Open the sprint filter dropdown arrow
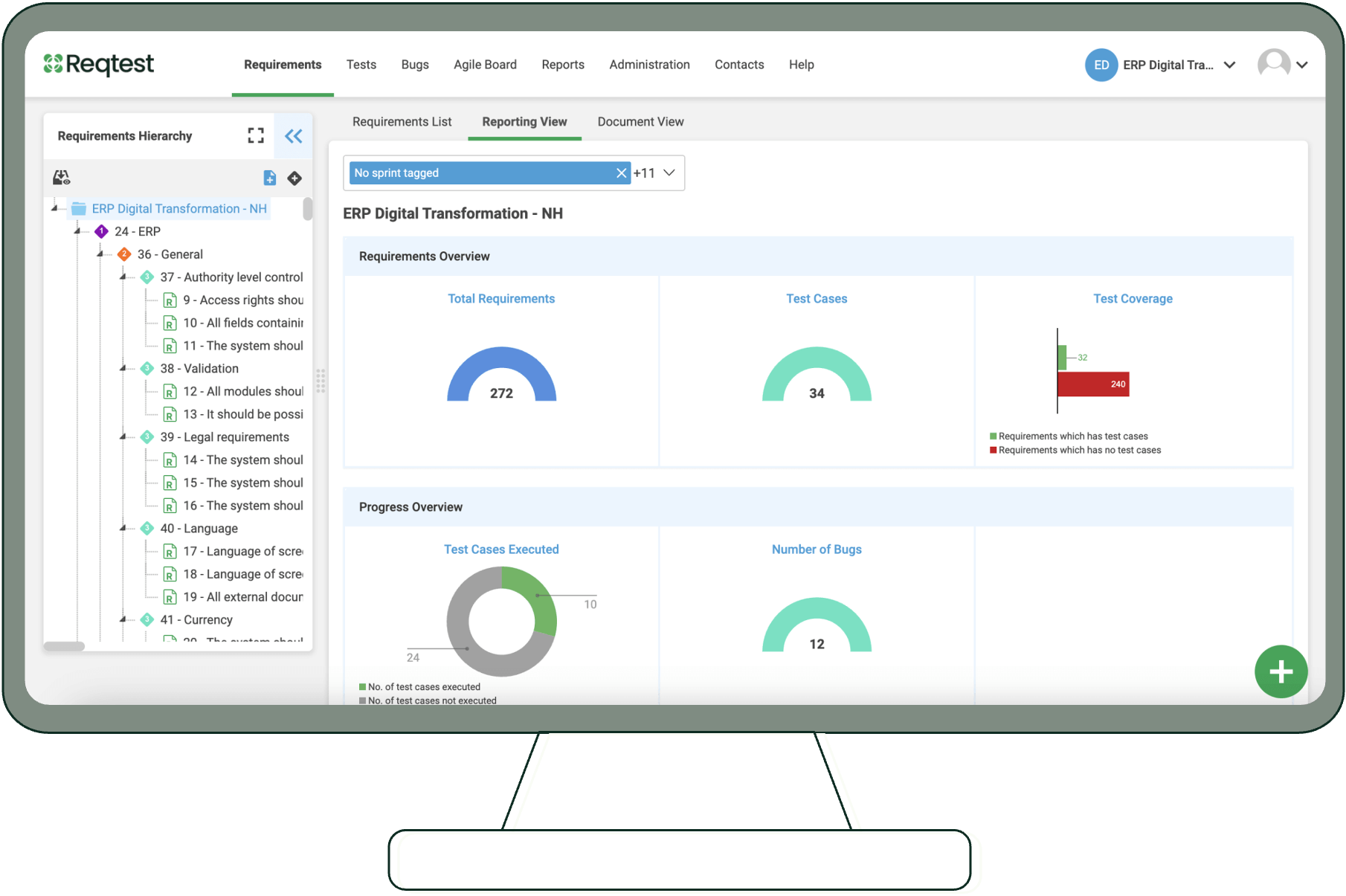 (669, 173)
